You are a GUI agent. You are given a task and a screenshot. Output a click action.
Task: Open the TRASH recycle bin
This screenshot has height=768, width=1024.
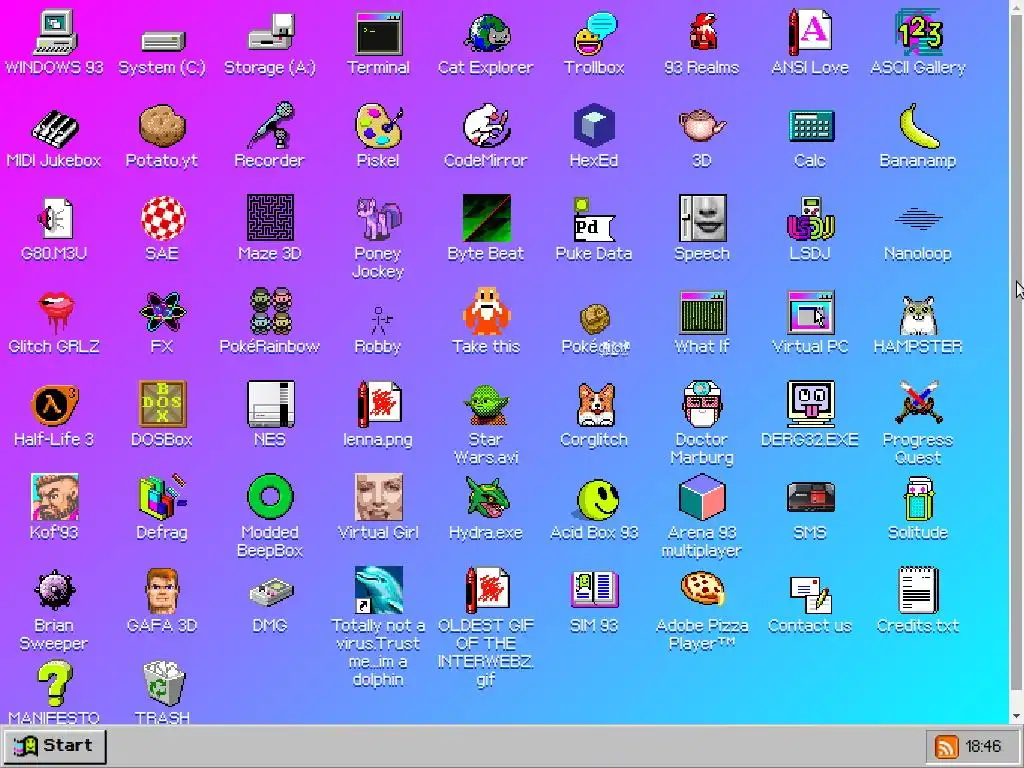coord(163,683)
